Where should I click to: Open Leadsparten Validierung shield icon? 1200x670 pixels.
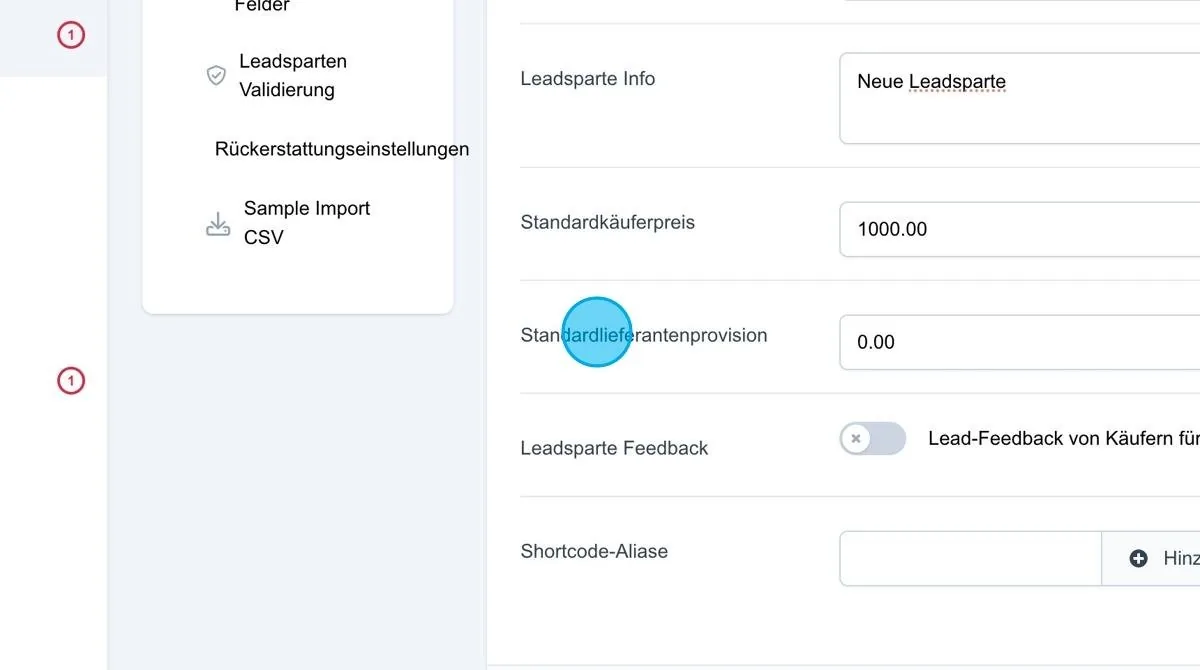[x=216, y=75]
